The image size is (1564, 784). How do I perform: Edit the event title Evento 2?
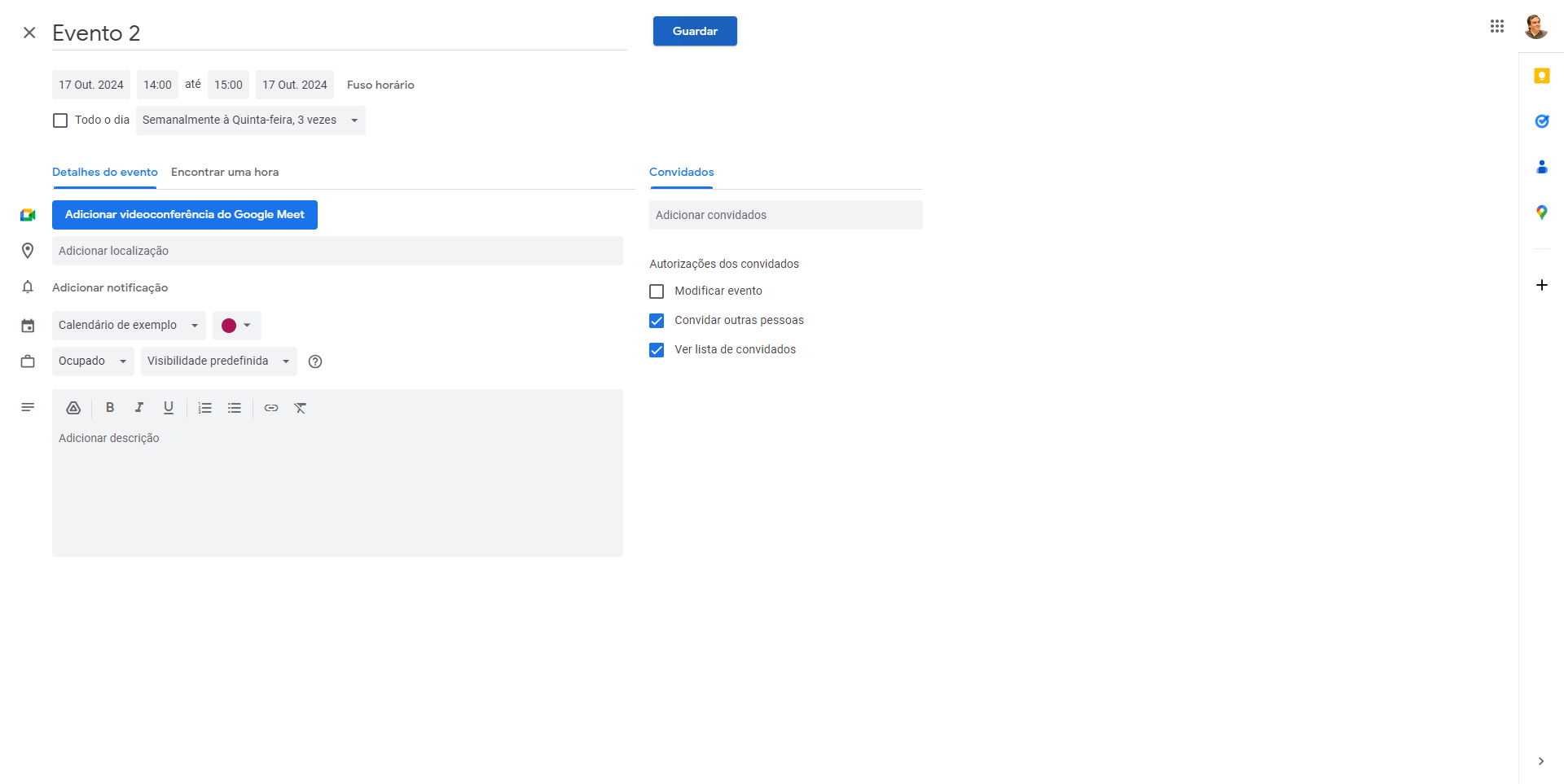[x=340, y=33]
